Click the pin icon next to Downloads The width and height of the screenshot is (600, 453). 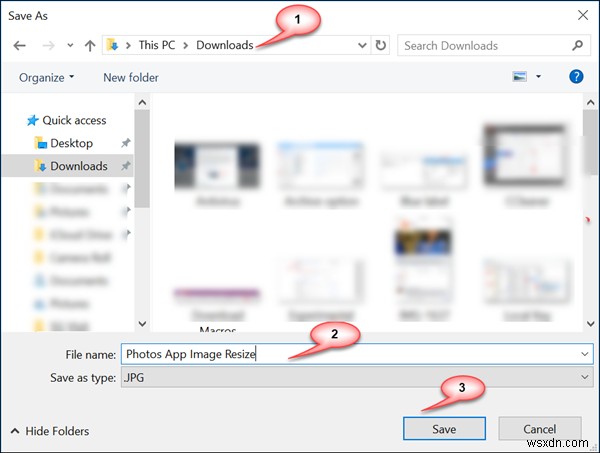click(x=126, y=166)
